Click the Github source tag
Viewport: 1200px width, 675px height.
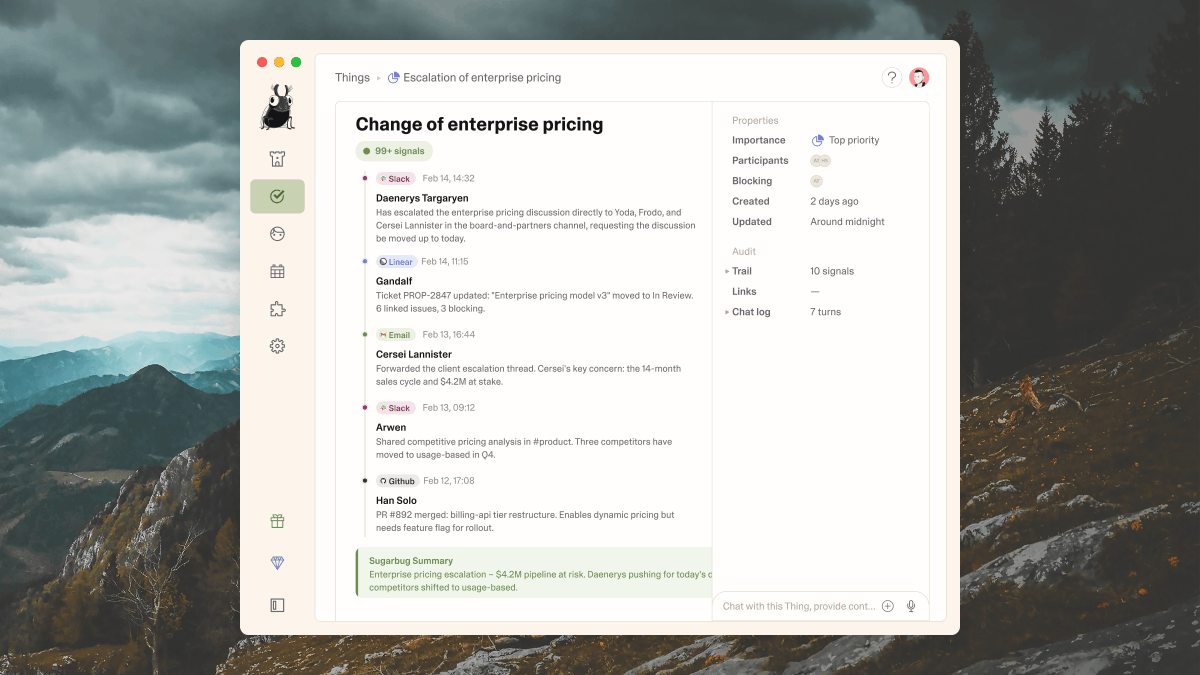pyautogui.click(x=397, y=481)
